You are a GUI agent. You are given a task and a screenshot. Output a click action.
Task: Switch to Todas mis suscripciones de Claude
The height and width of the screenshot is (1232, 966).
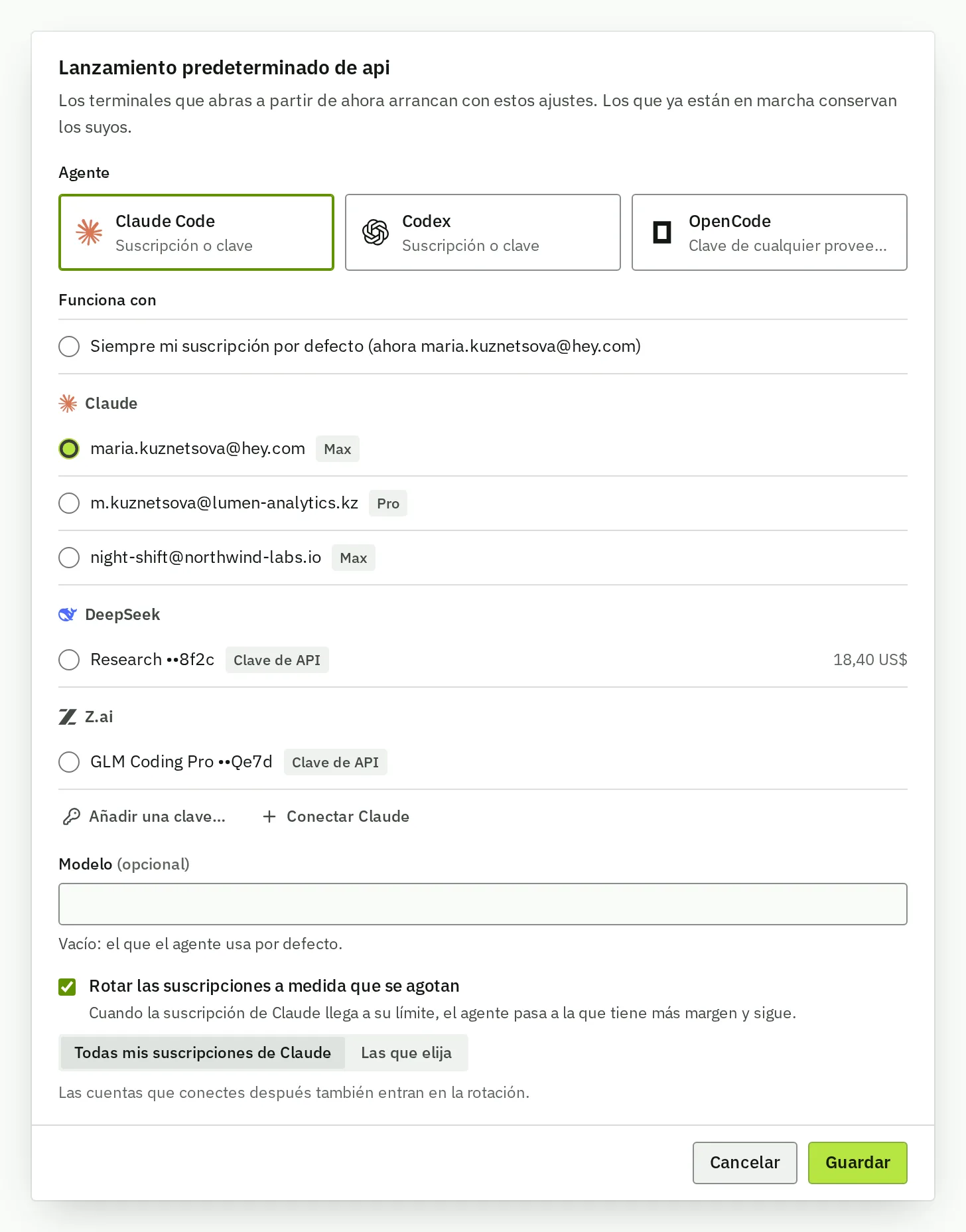(203, 1053)
